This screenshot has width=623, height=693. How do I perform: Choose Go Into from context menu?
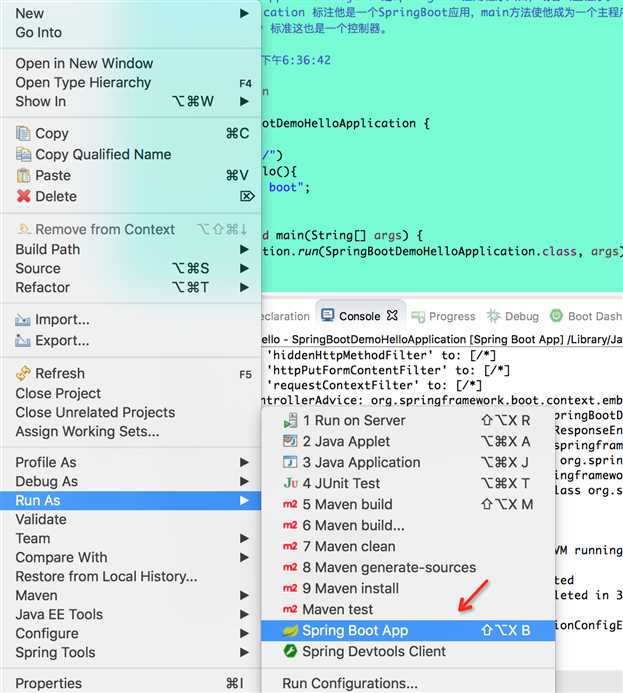pyautogui.click(x=131, y=32)
